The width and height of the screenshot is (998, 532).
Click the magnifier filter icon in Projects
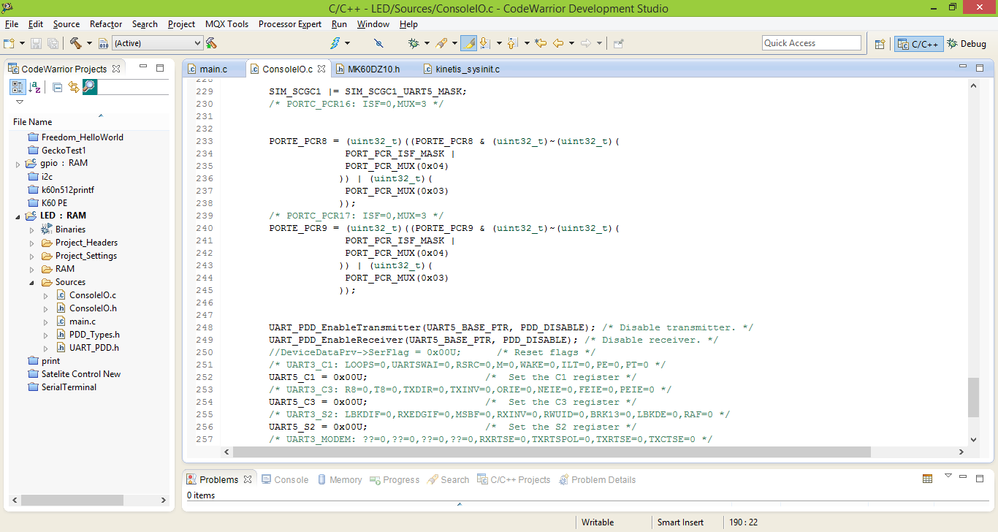90,87
